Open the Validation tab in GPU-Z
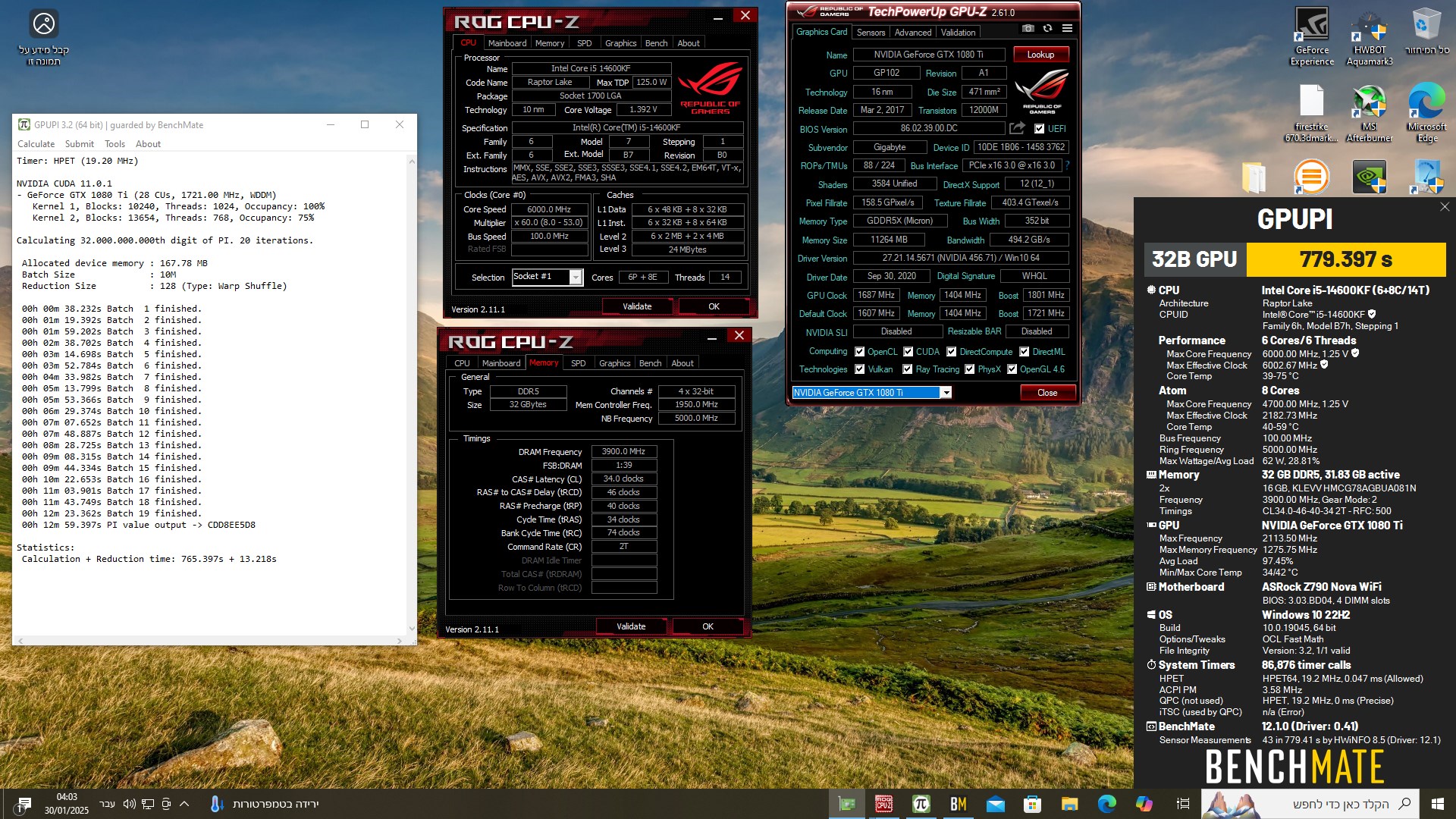Screen dimensions: 1456x819 (958, 33)
